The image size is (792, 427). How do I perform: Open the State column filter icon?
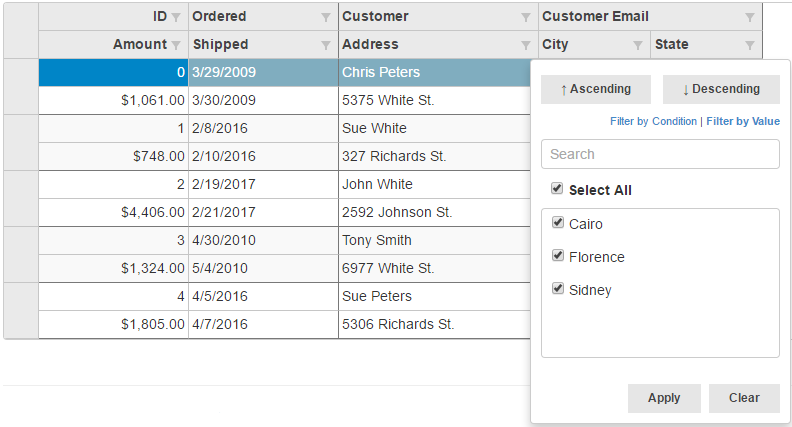[750, 45]
